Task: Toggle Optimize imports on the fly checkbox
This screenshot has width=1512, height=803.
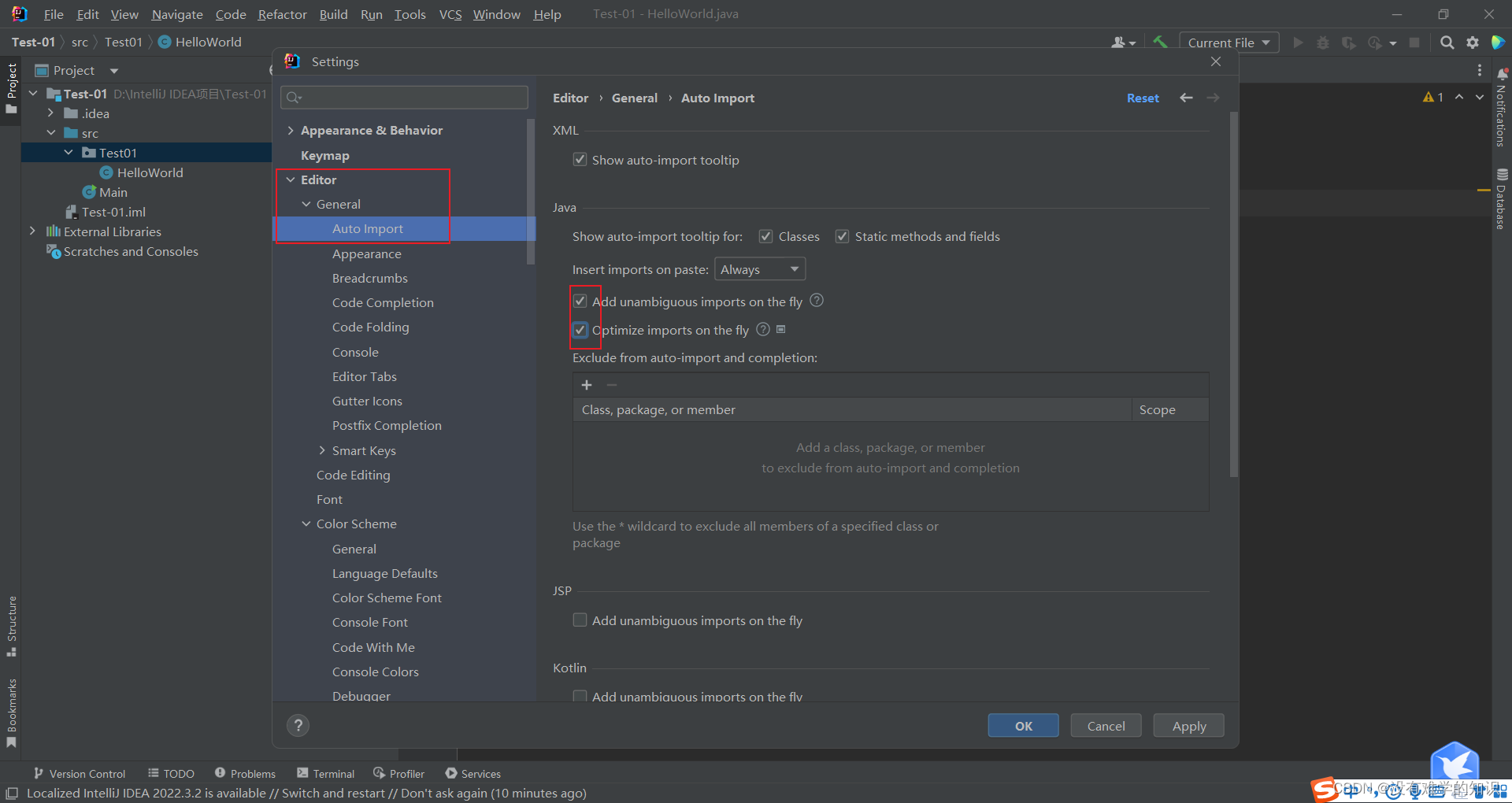Action: (x=580, y=330)
